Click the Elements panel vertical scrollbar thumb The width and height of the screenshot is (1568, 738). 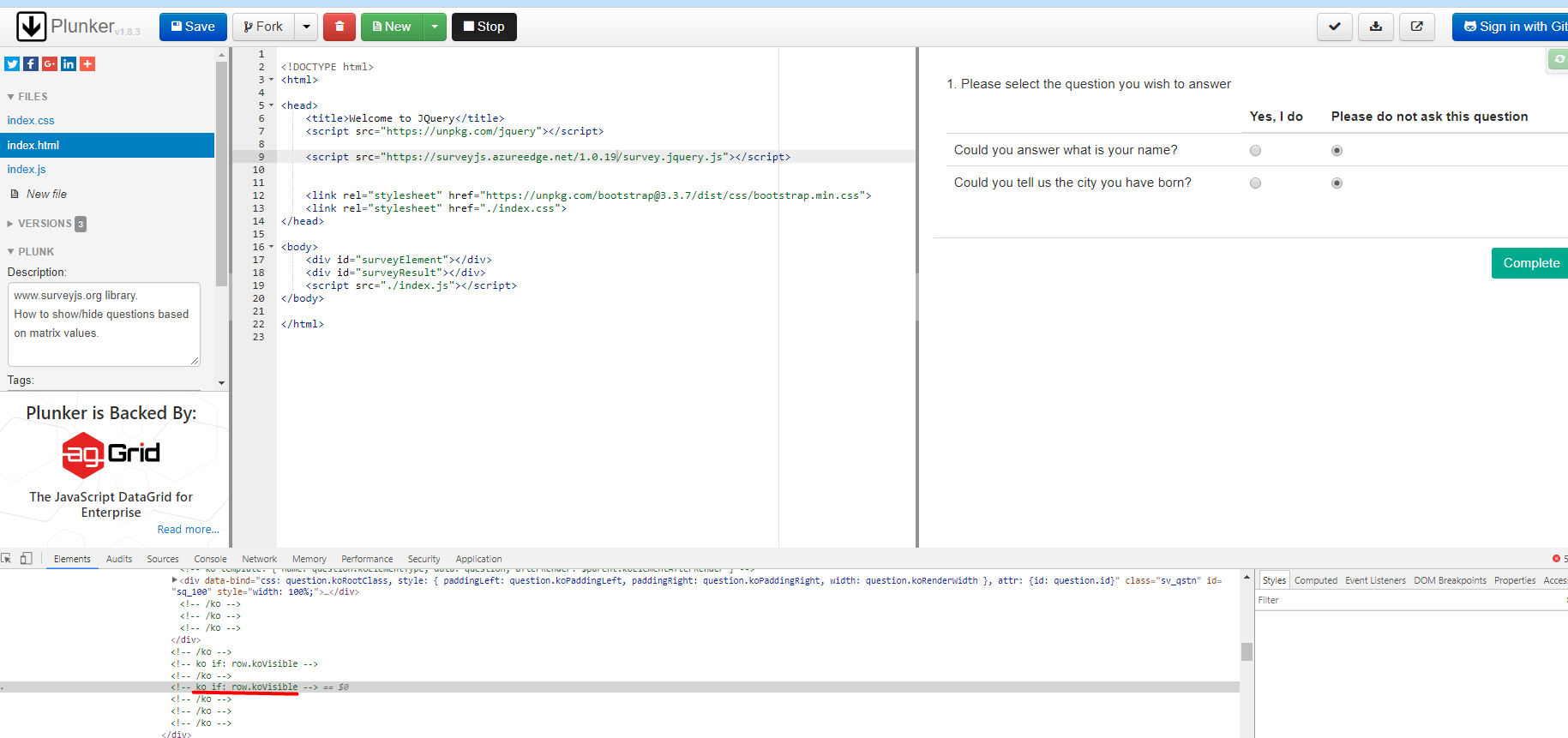click(x=1247, y=651)
